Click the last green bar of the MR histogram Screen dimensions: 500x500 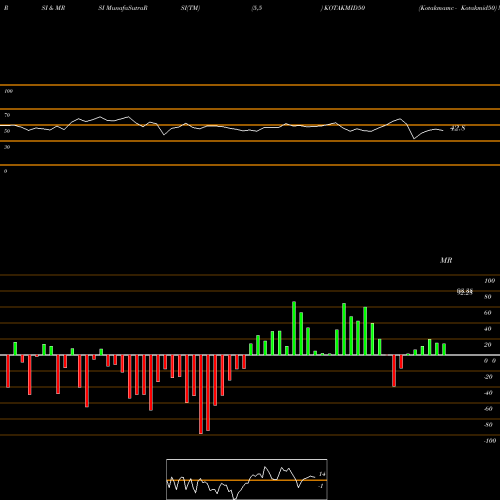444,349
